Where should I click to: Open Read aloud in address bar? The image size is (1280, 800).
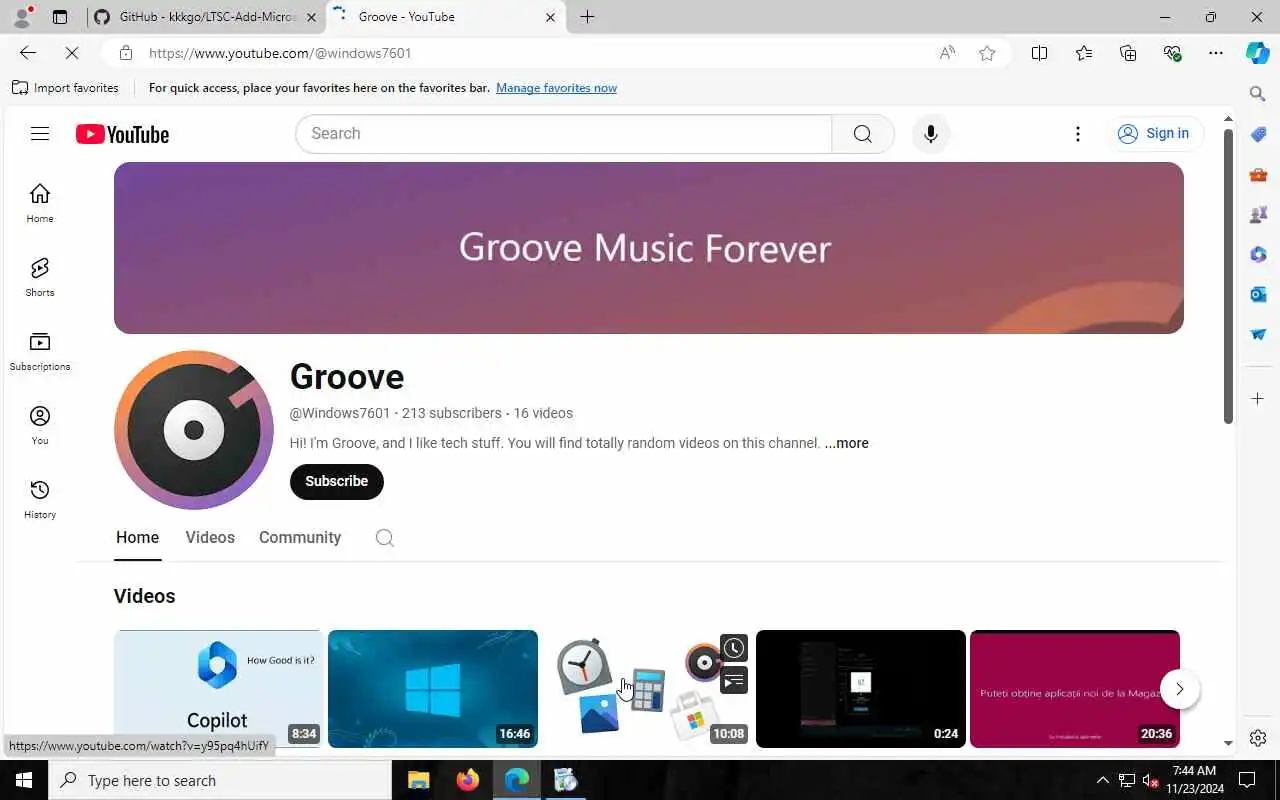(947, 53)
